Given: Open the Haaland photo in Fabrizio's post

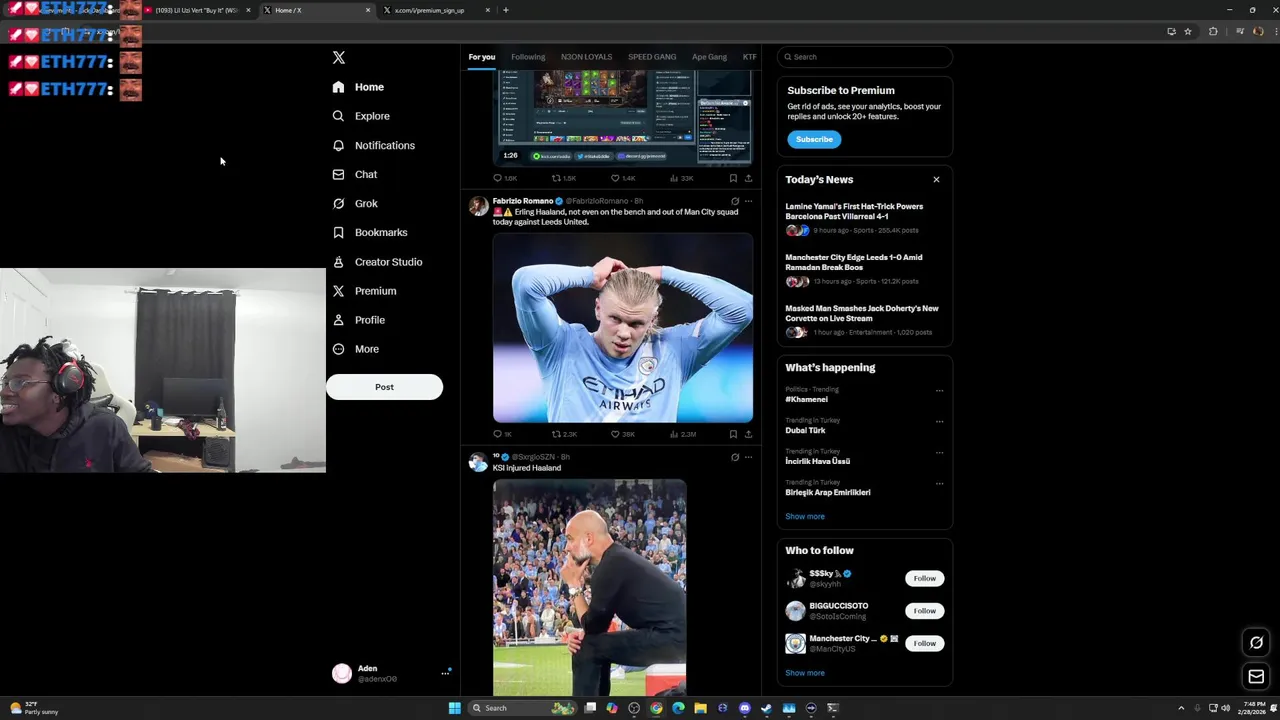Looking at the screenshot, I should pos(623,329).
